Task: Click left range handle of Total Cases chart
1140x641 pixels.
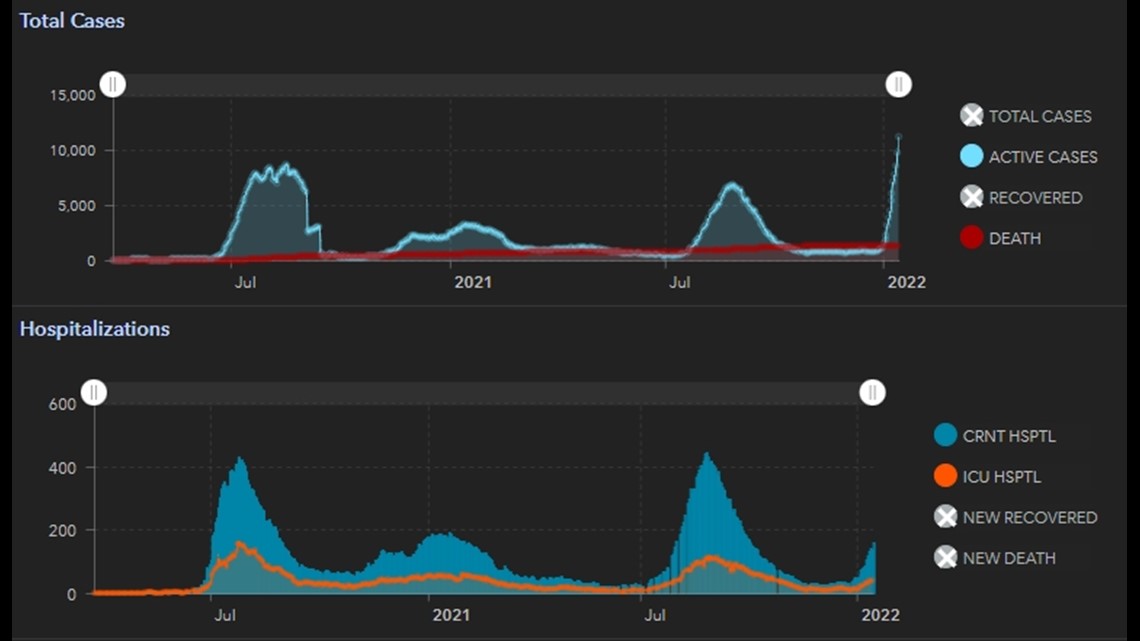Action: [113, 84]
